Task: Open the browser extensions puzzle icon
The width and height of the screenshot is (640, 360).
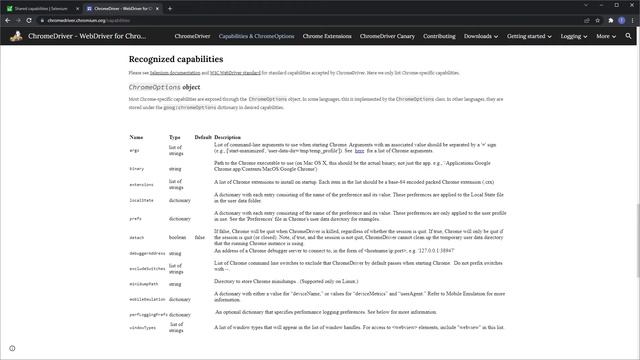Action: pos(611,20)
